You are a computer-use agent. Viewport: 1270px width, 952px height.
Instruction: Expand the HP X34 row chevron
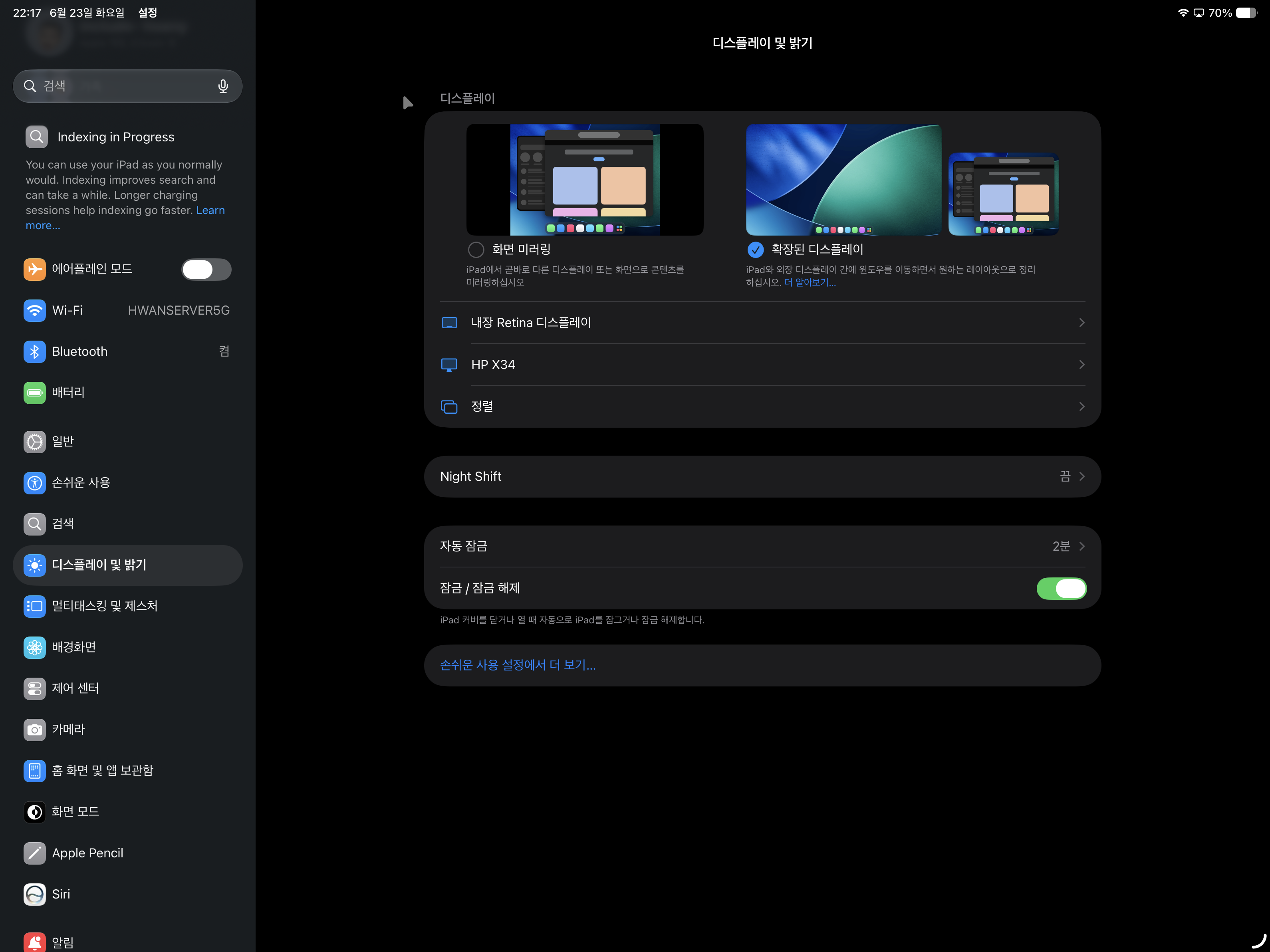coord(1081,365)
